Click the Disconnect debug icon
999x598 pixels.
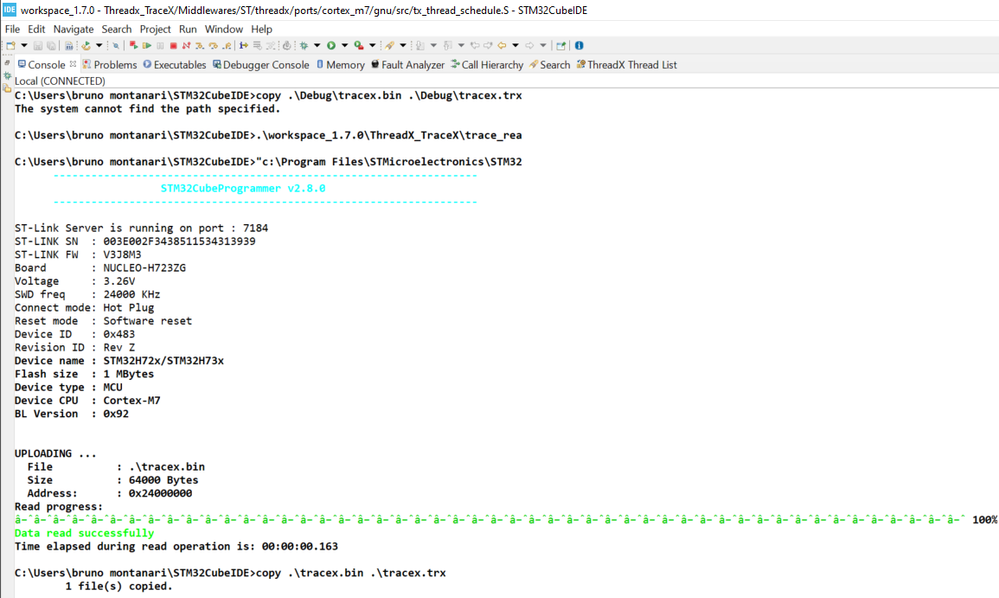point(186,46)
